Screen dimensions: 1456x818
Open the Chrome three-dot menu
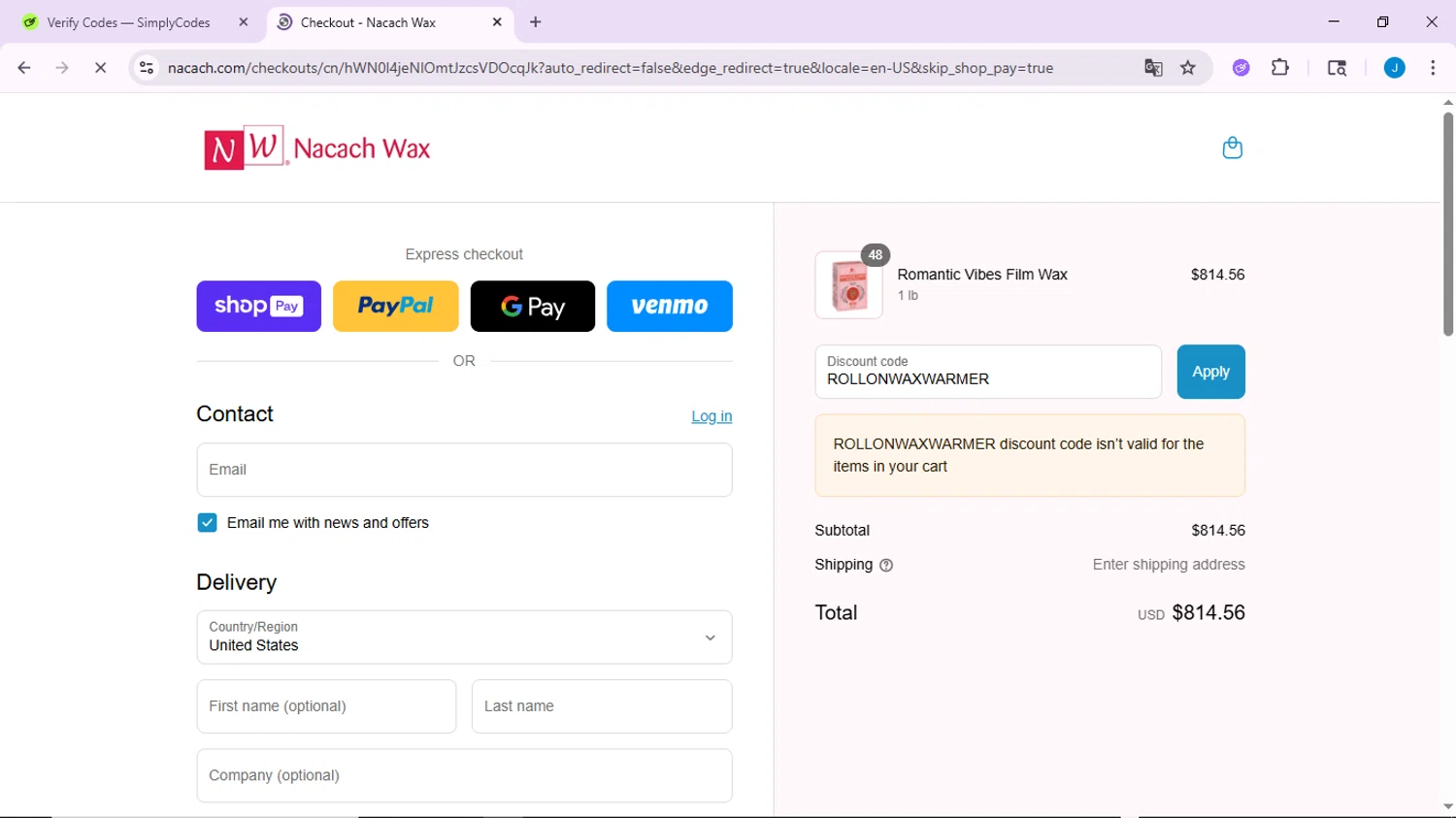pos(1433,68)
